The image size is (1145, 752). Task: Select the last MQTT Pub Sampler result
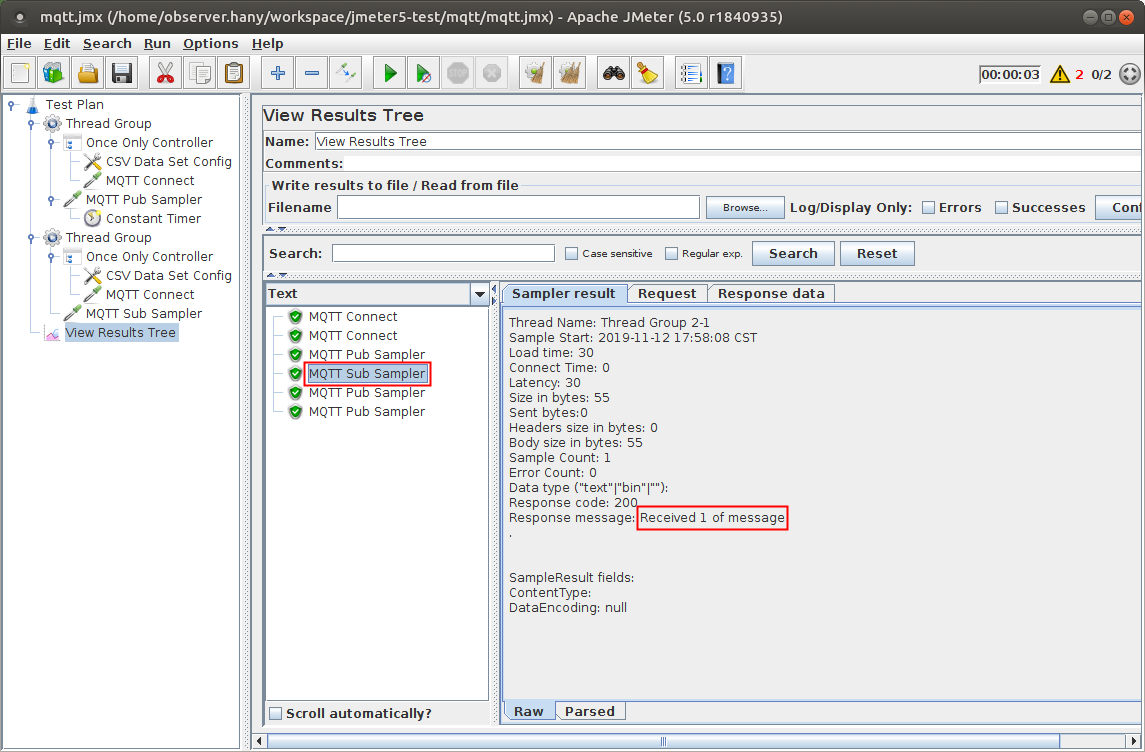tap(367, 412)
